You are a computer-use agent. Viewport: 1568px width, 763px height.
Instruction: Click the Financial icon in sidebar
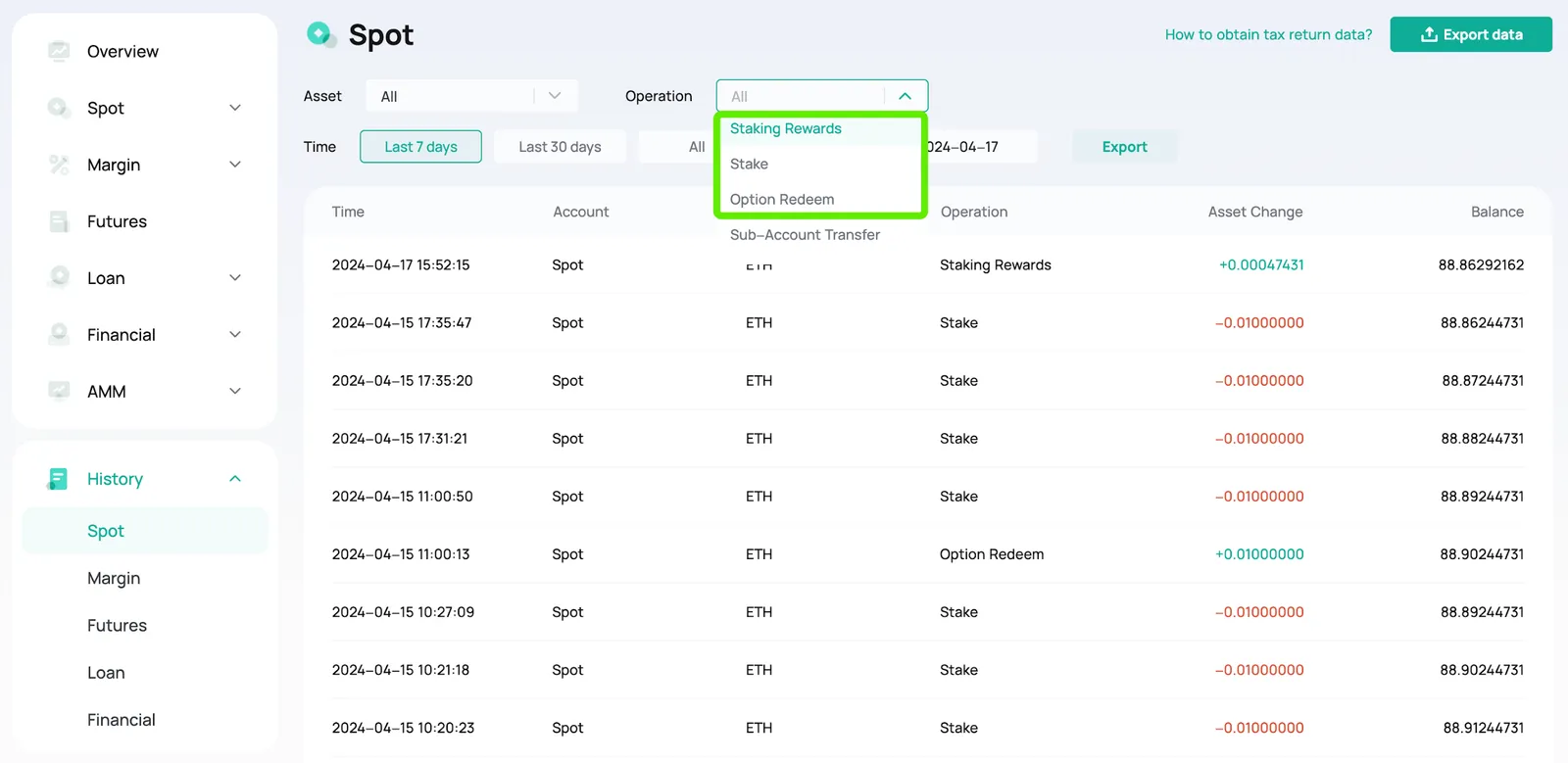pyautogui.click(x=59, y=335)
